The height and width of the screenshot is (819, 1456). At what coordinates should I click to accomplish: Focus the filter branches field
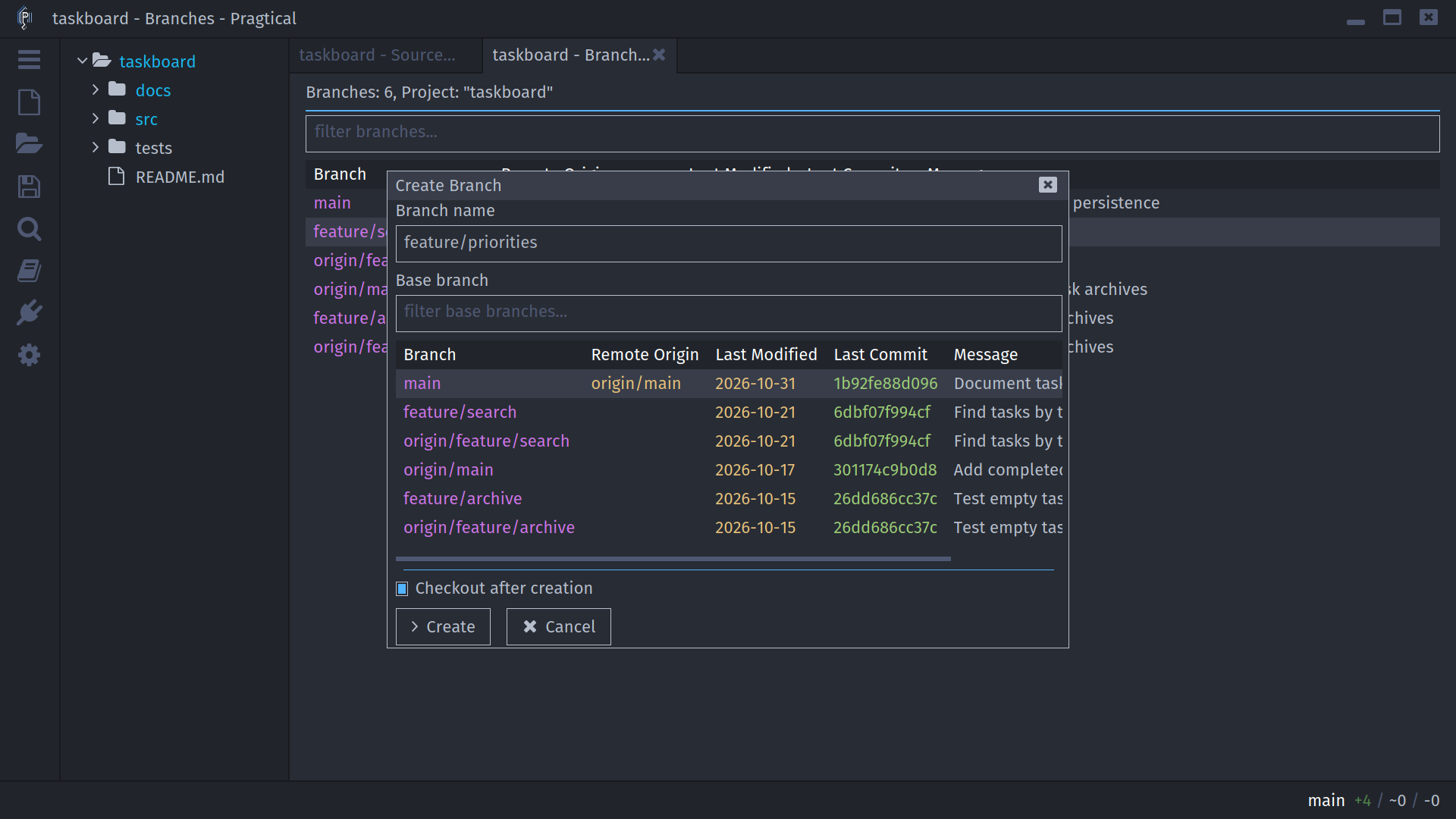click(x=872, y=133)
